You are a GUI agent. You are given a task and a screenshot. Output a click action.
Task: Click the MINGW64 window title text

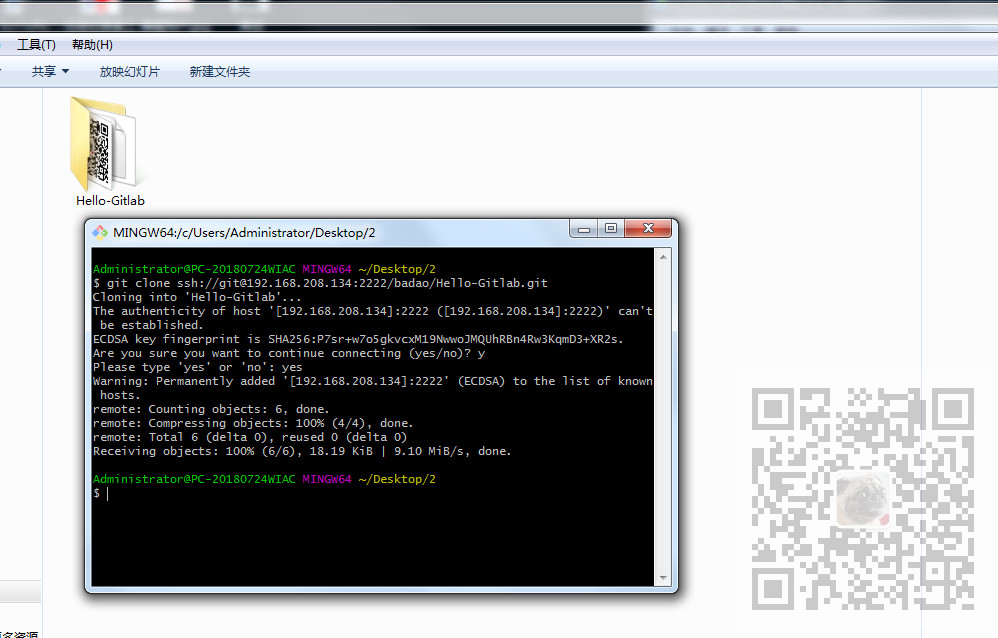(244, 232)
